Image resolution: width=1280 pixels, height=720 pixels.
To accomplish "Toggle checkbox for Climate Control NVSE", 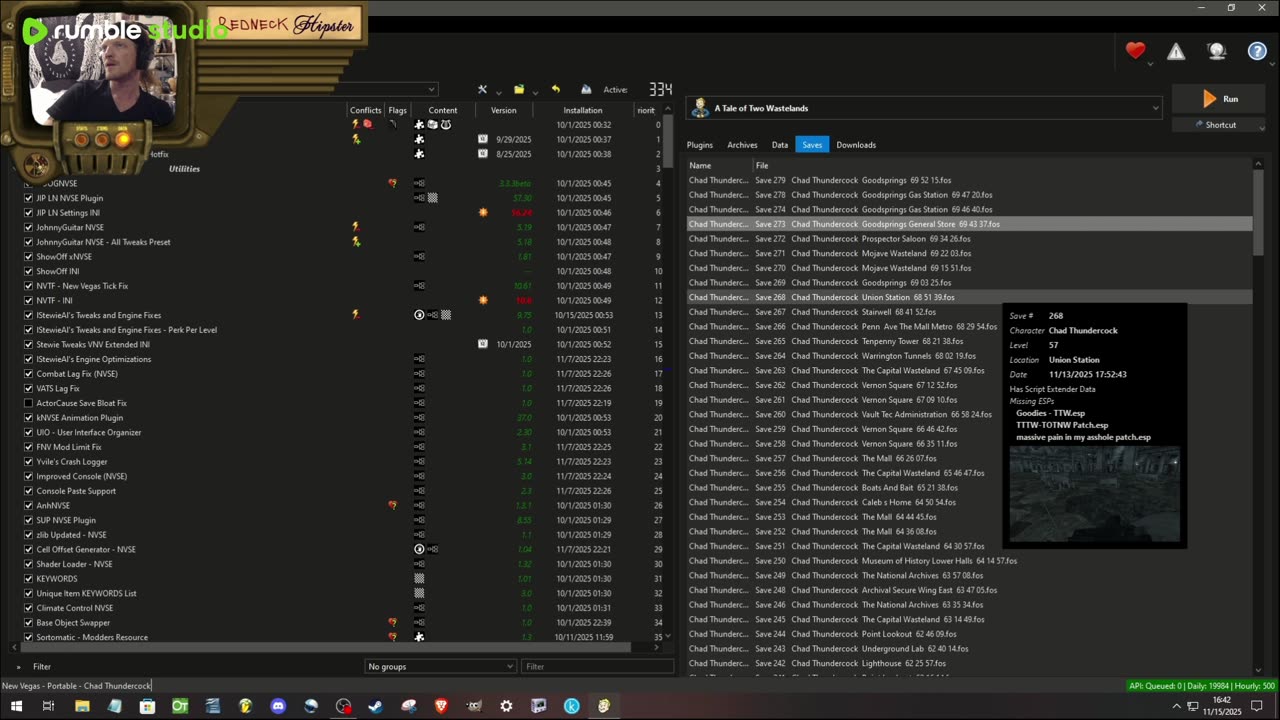I will (28, 608).
